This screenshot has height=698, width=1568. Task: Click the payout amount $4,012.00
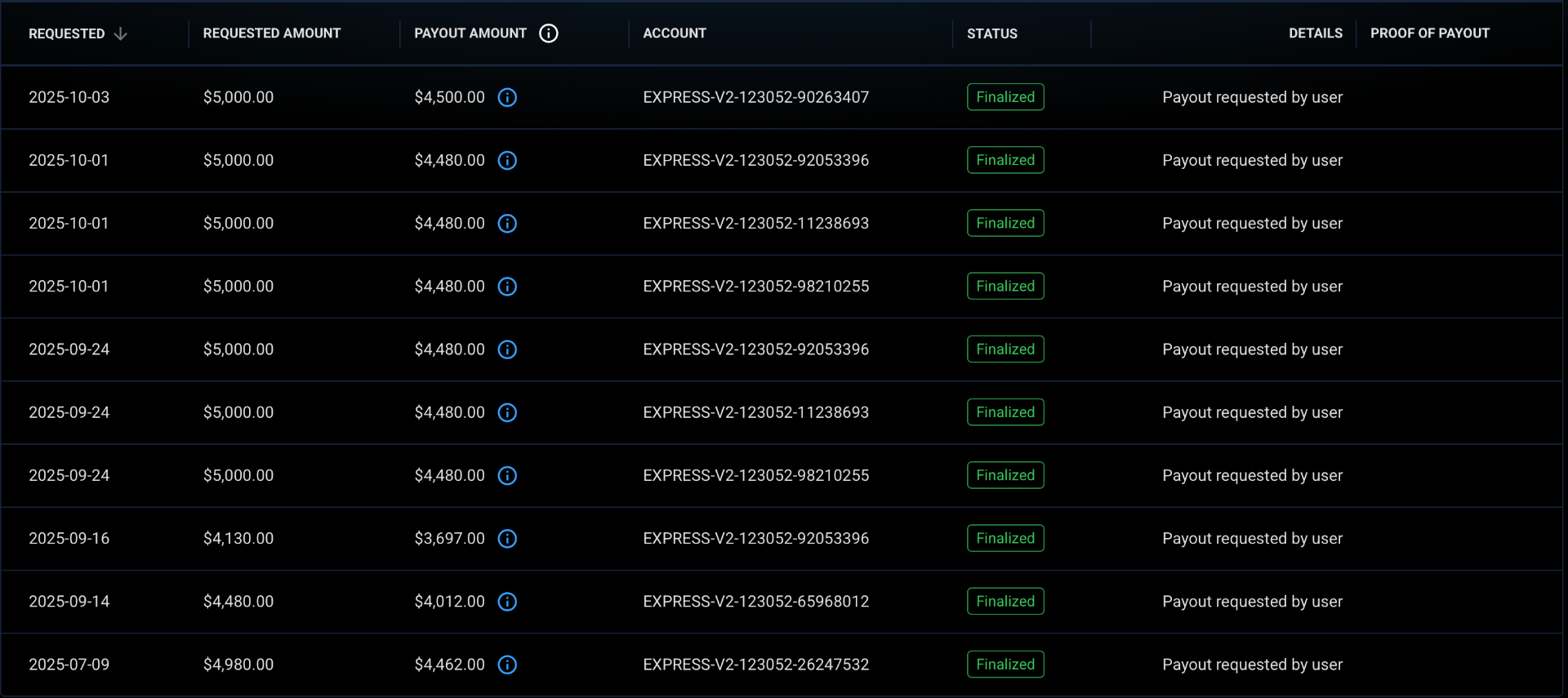point(450,602)
